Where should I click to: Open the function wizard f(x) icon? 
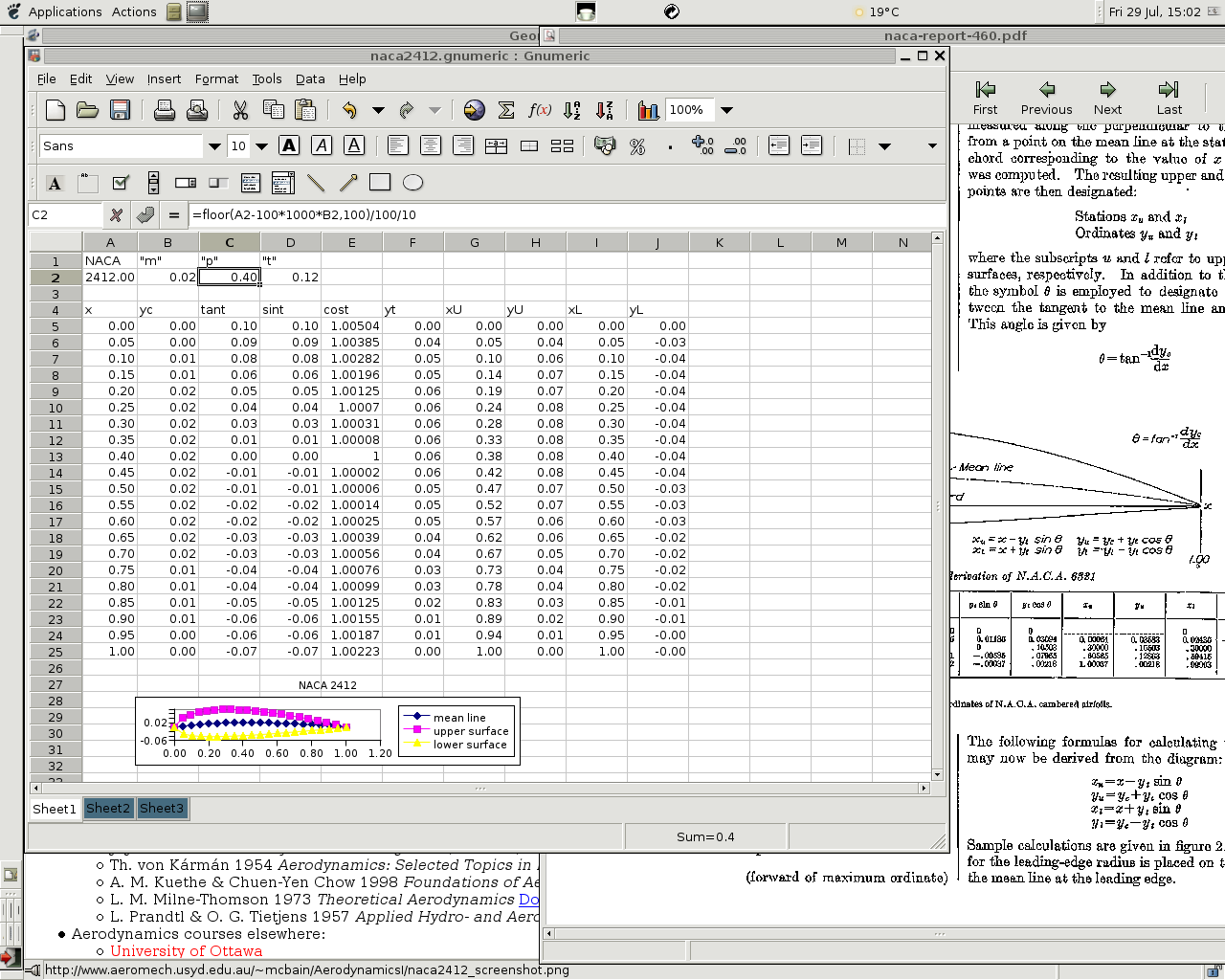coord(540,110)
